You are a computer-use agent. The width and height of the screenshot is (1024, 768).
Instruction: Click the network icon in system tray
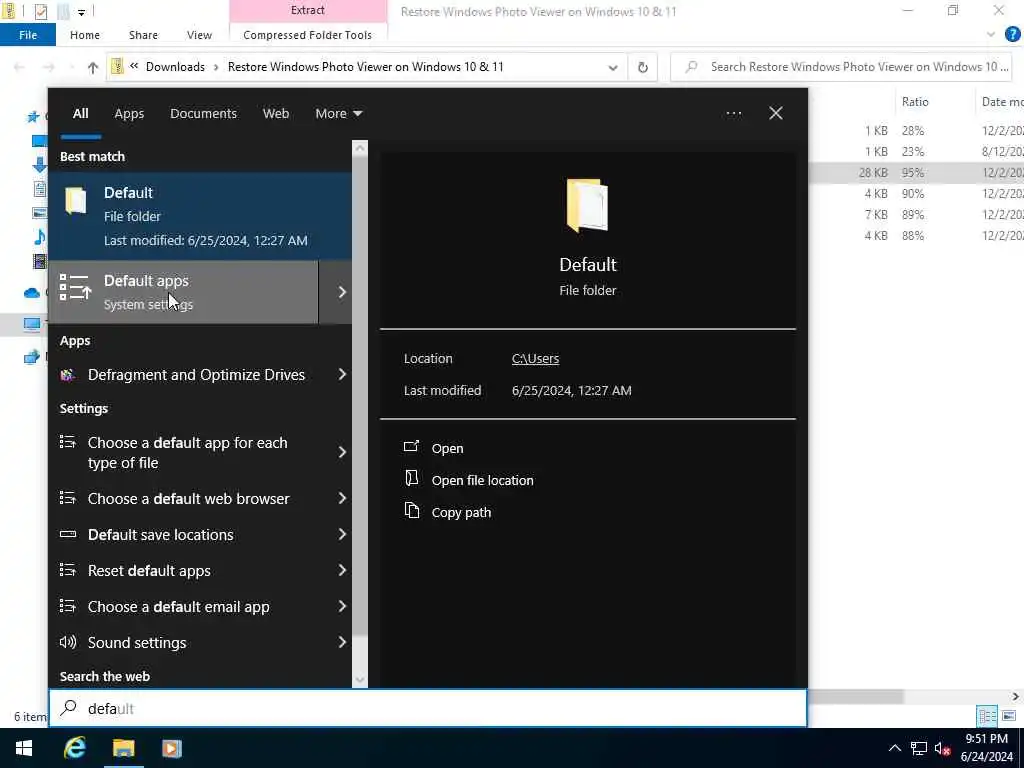[919, 748]
